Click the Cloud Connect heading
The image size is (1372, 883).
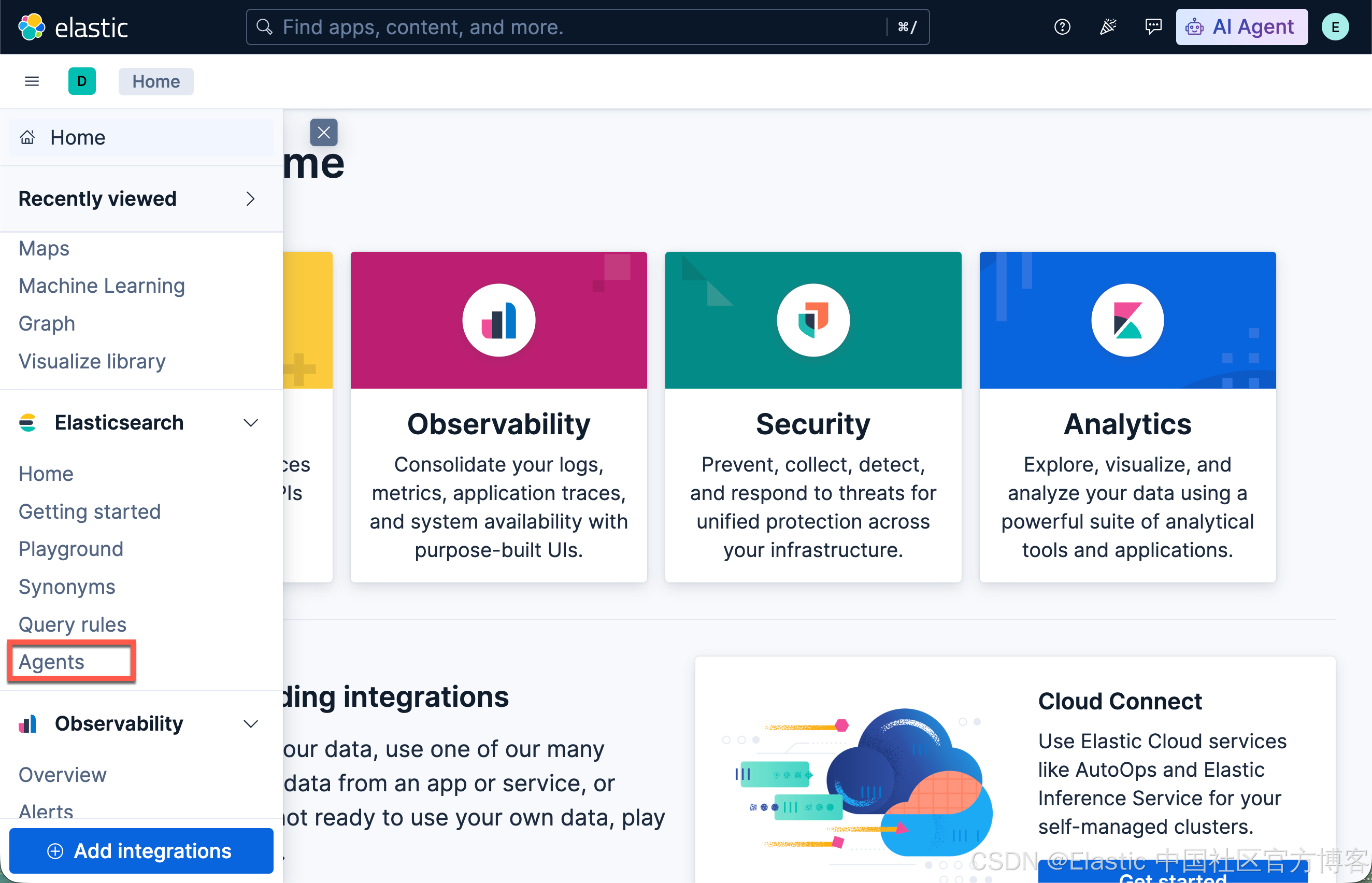(x=1120, y=701)
